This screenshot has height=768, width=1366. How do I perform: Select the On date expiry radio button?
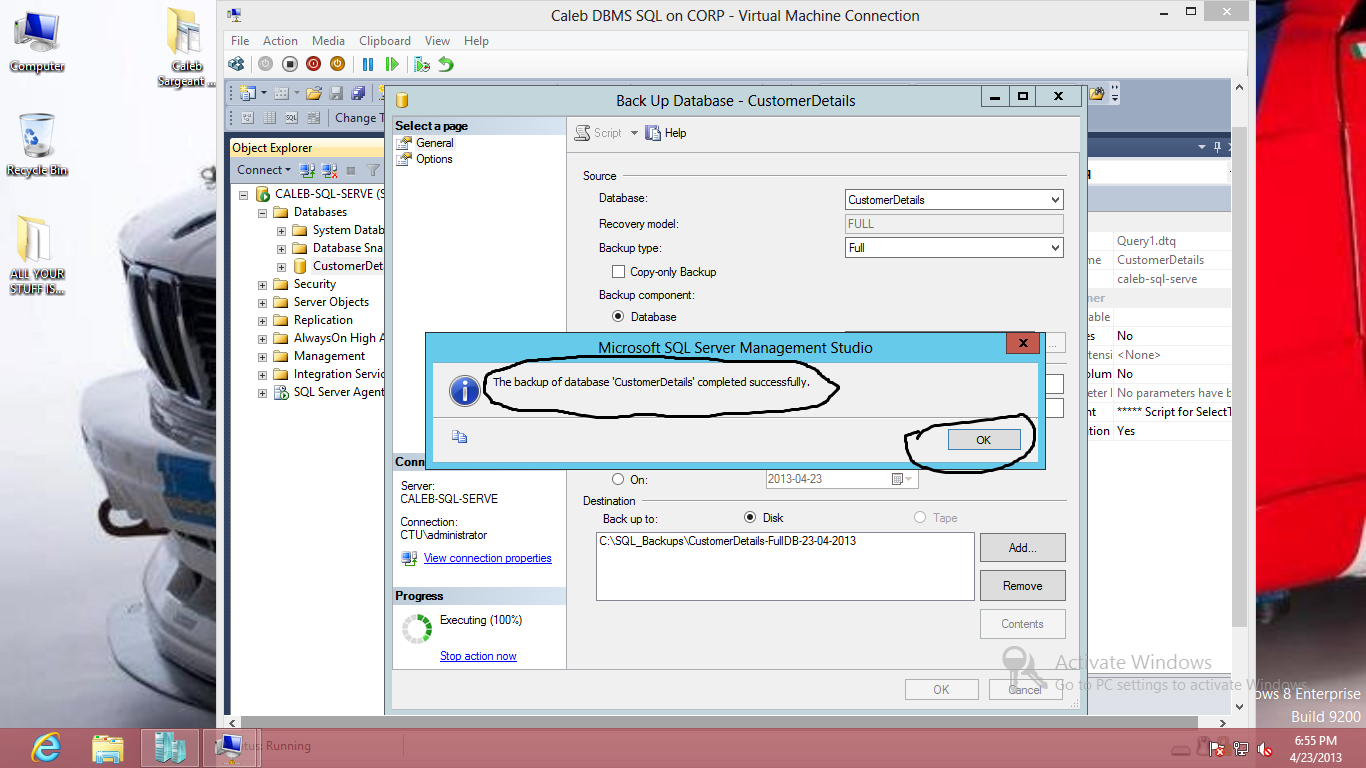pos(618,480)
